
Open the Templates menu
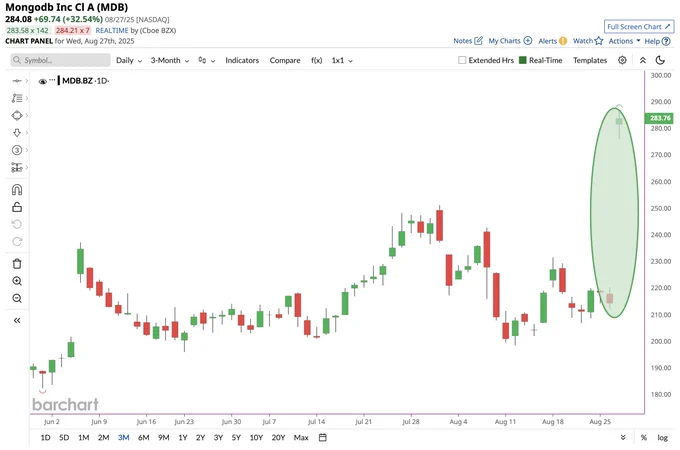590,60
